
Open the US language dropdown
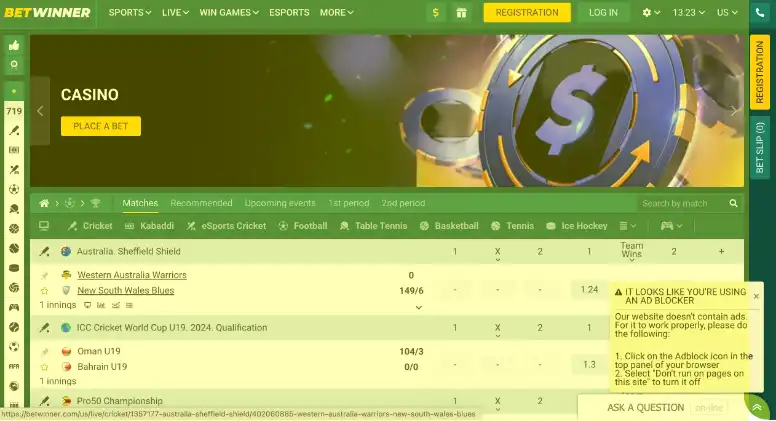pyautogui.click(x=727, y=12)
